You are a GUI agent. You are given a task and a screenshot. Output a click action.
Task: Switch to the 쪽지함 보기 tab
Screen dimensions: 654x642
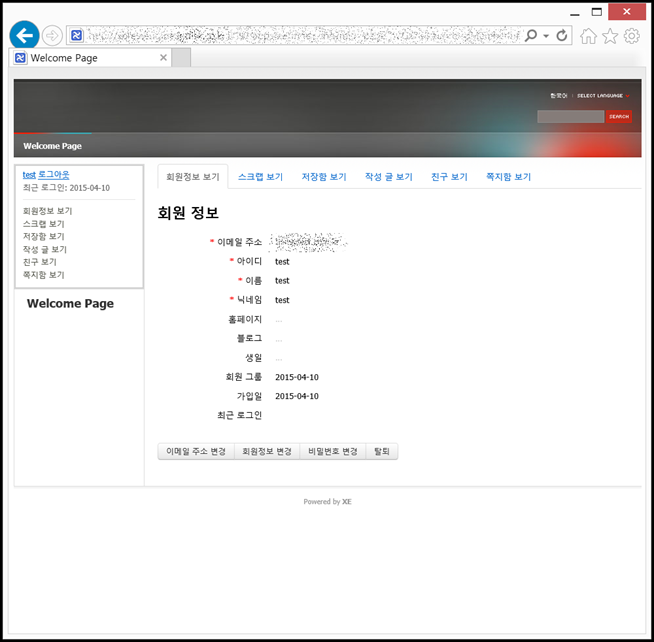point(508,177)
